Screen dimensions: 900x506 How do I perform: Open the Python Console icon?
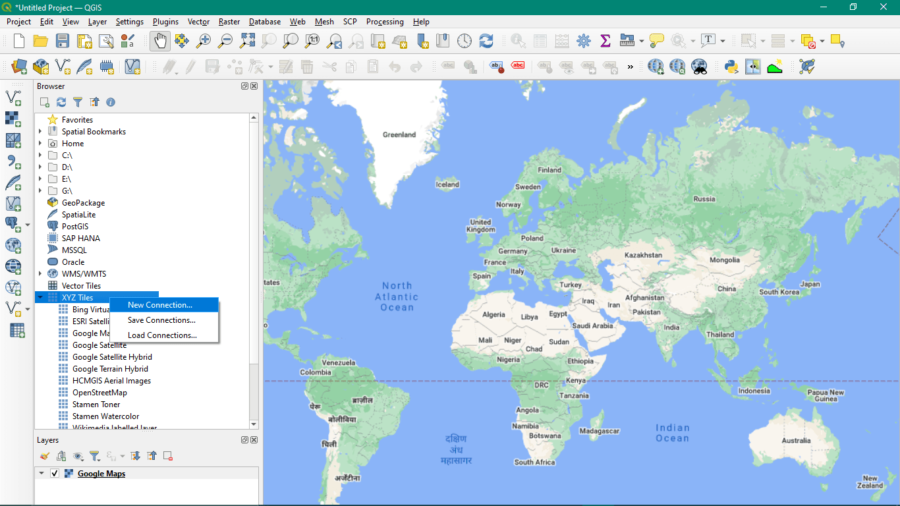(x=731, y=67)
